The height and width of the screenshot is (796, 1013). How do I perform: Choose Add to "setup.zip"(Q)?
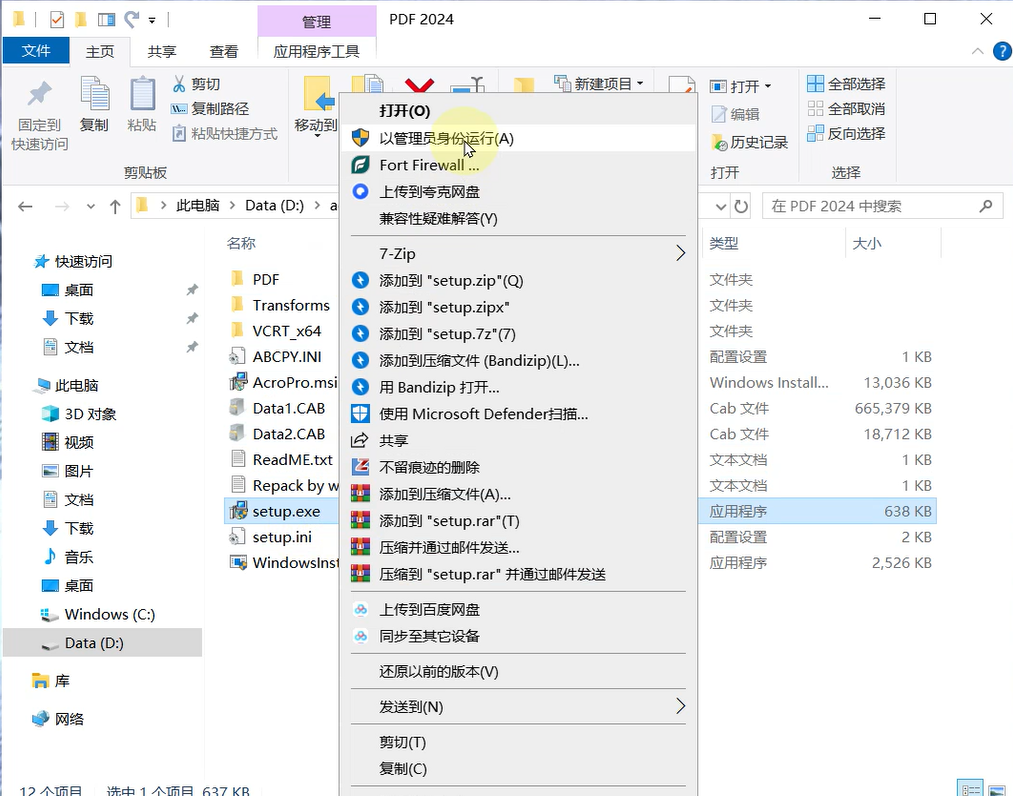[x=517, y=280]
